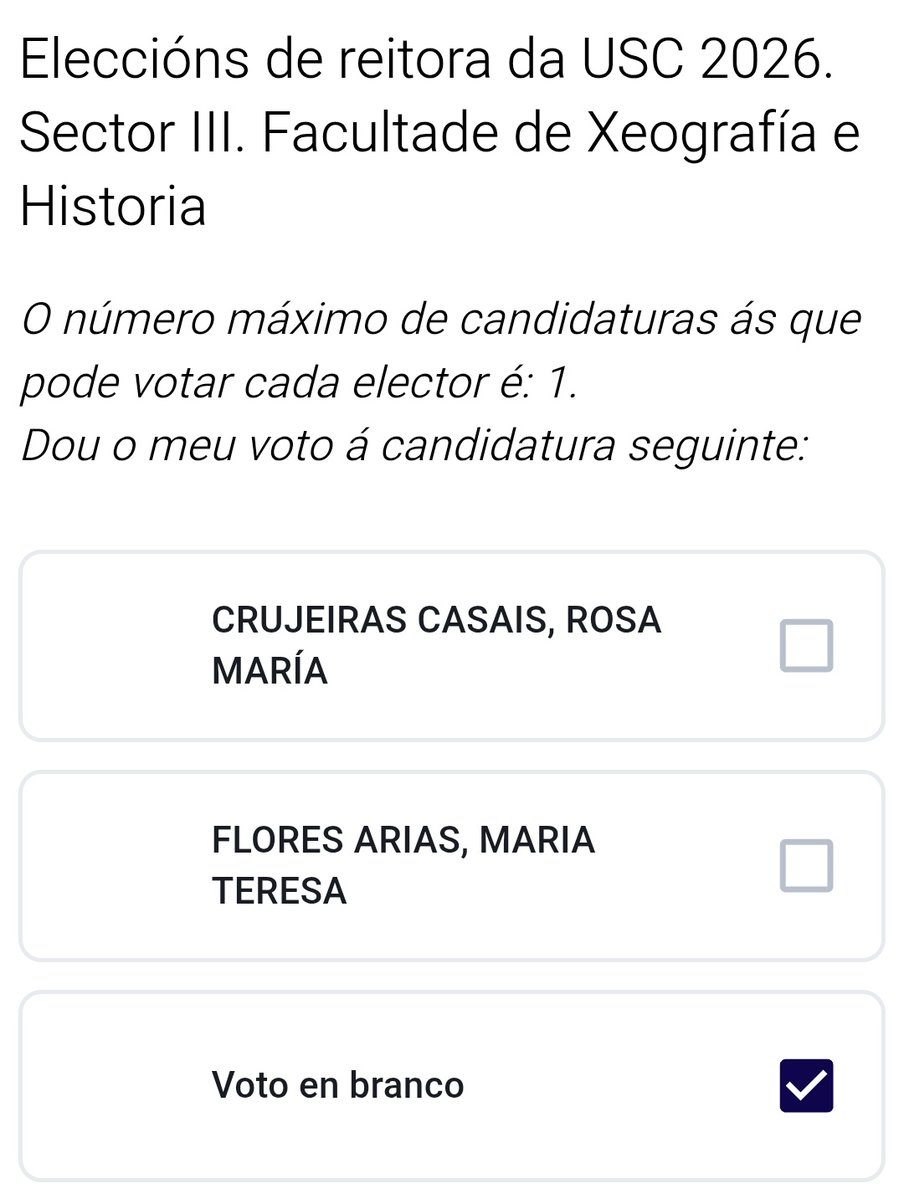Image resolution: width=904 pixels, height=1199 pixels.
Task: Click the O número máximo de candidaturas text
Action: (441, 320)
